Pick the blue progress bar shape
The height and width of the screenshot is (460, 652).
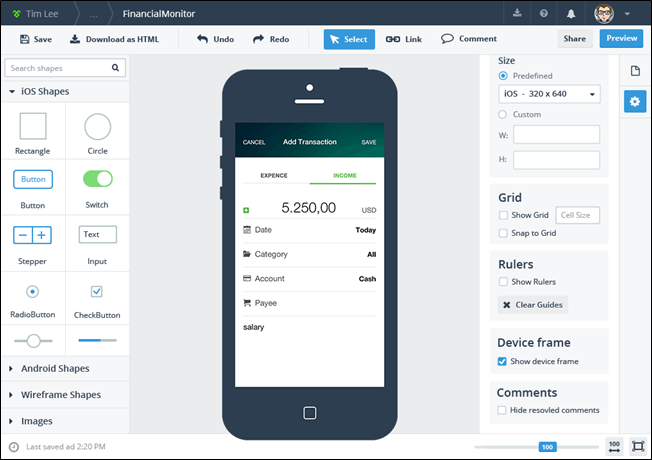[98, 340]
